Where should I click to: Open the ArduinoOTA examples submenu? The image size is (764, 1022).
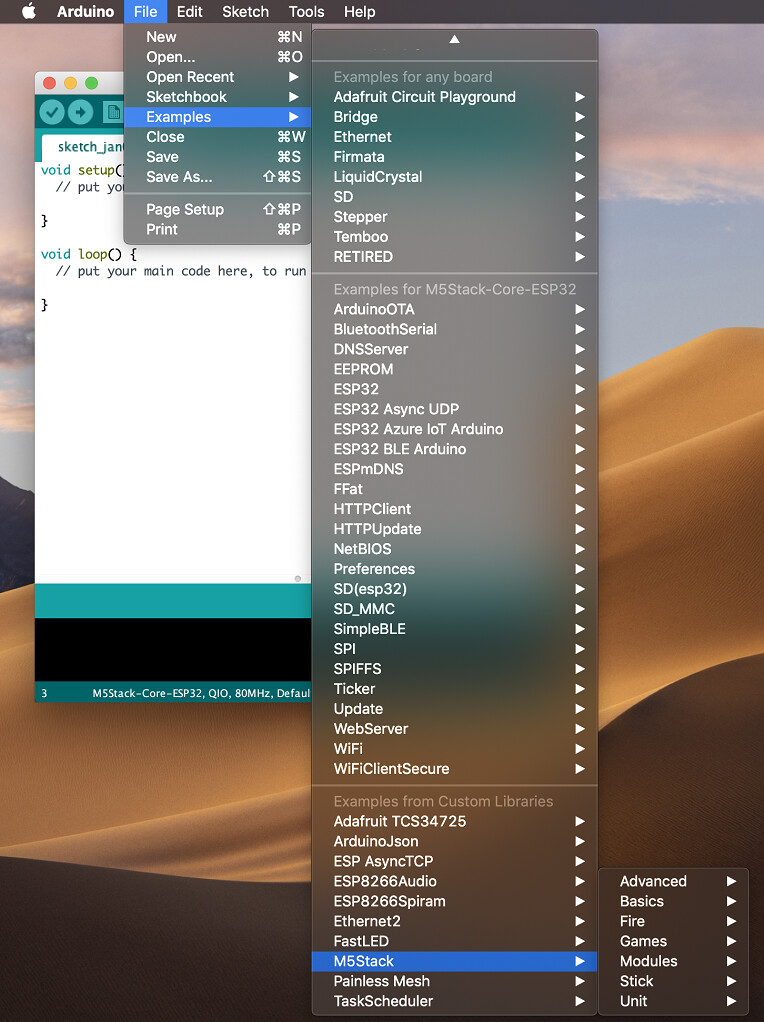click(x=455, y=310)
